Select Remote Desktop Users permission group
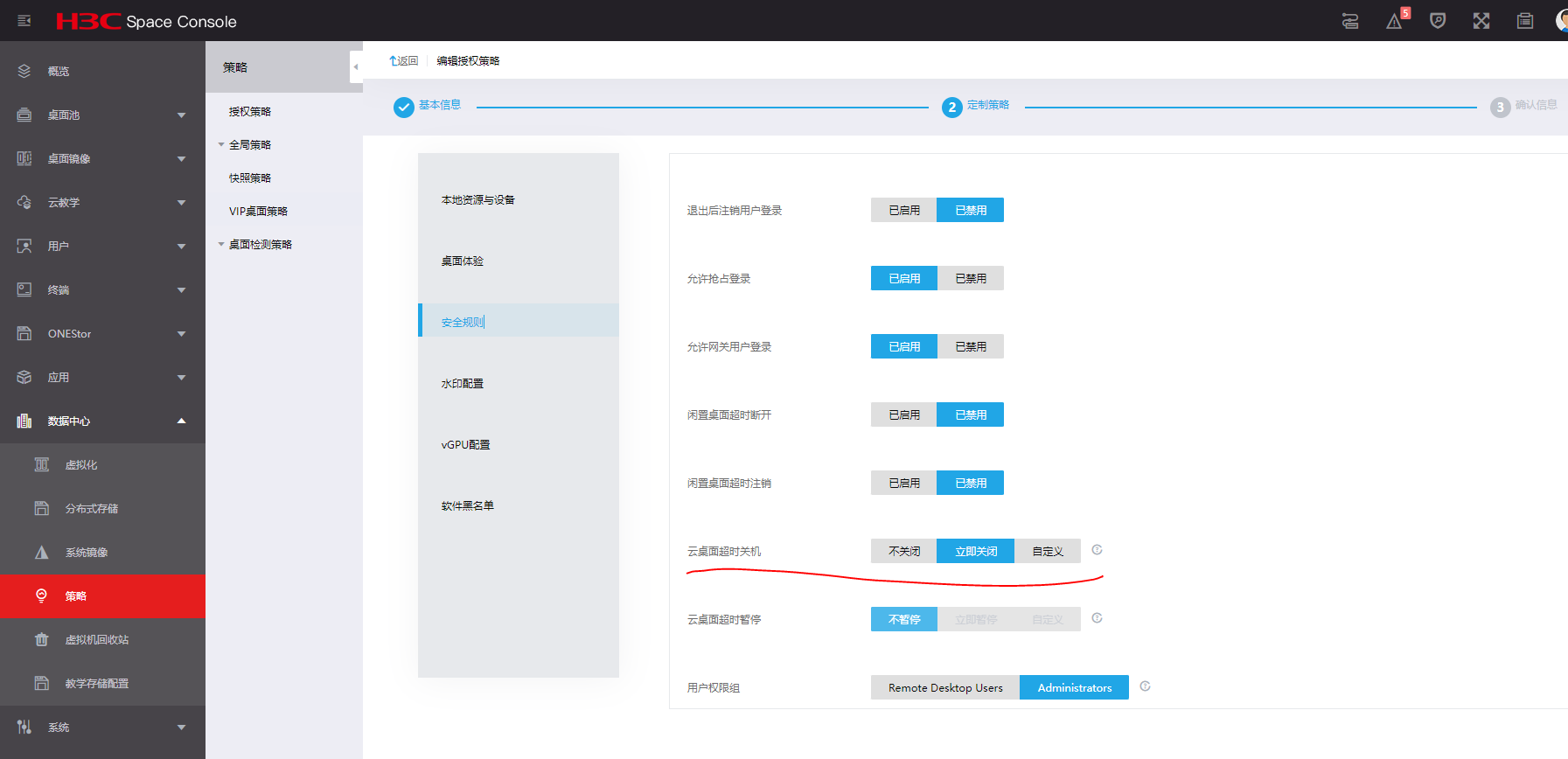 945,687
